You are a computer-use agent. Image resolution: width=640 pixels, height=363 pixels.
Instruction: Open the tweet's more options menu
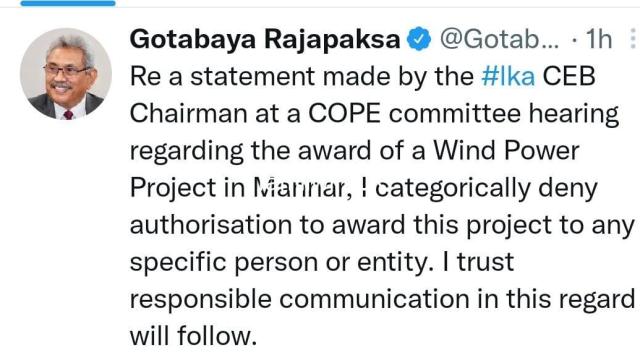point(633,40)
